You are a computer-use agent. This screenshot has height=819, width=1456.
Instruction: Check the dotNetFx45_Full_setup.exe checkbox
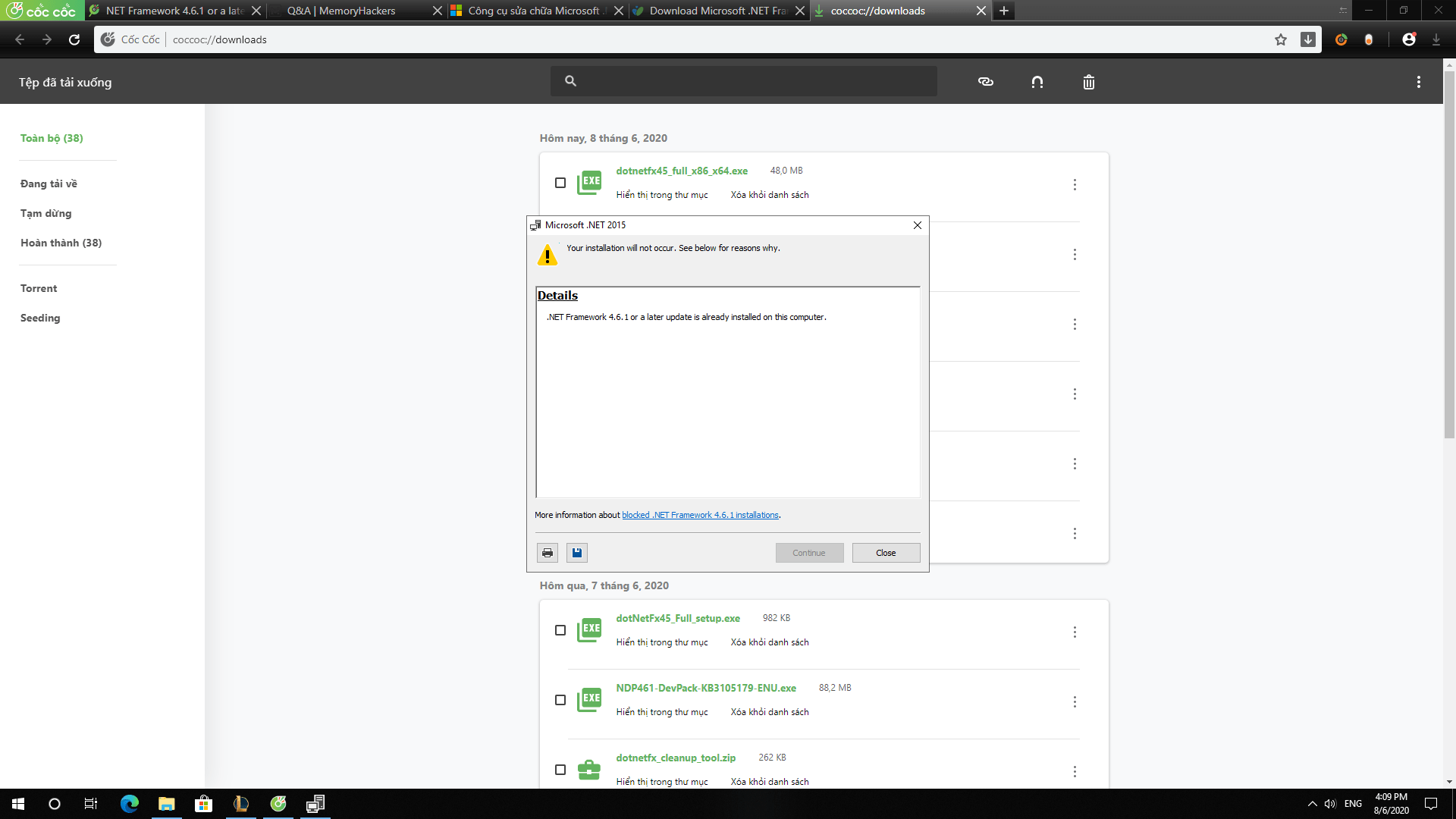click(560, 630)
